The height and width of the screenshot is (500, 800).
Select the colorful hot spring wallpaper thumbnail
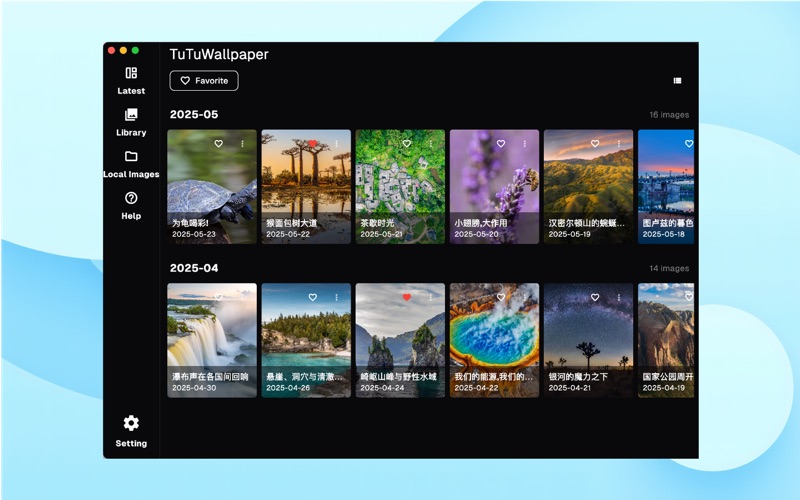click(x=494, y=340)
